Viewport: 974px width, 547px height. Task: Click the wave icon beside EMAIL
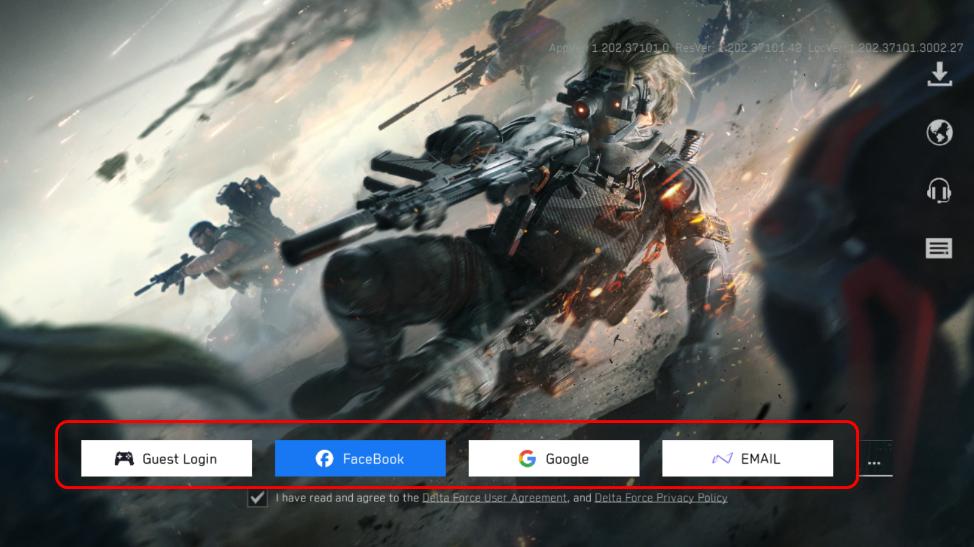[722, 459]
